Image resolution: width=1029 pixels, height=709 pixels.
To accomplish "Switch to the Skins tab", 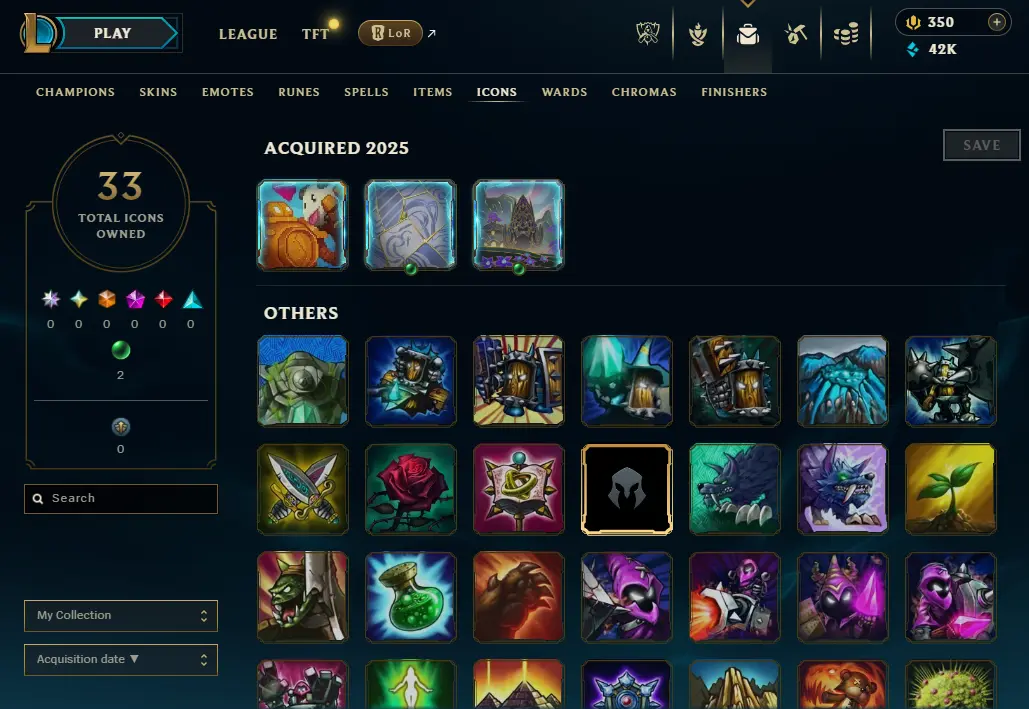I will click(x=158, y=92).
